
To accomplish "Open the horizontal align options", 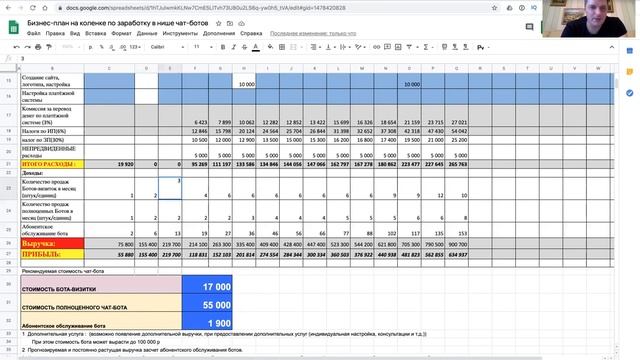I will click(315, 47).
